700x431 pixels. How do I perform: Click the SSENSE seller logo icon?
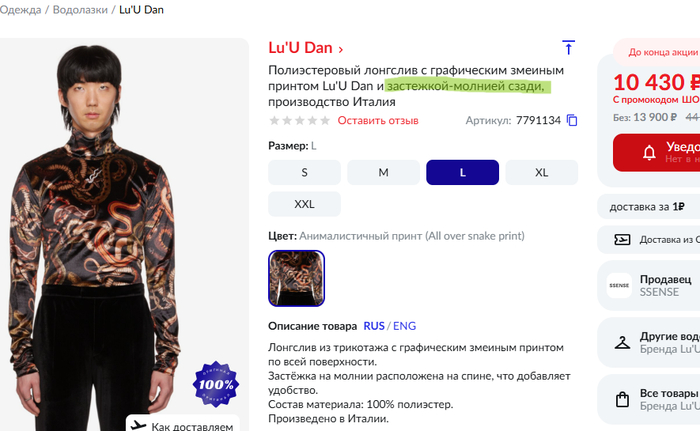pos(619,285)
